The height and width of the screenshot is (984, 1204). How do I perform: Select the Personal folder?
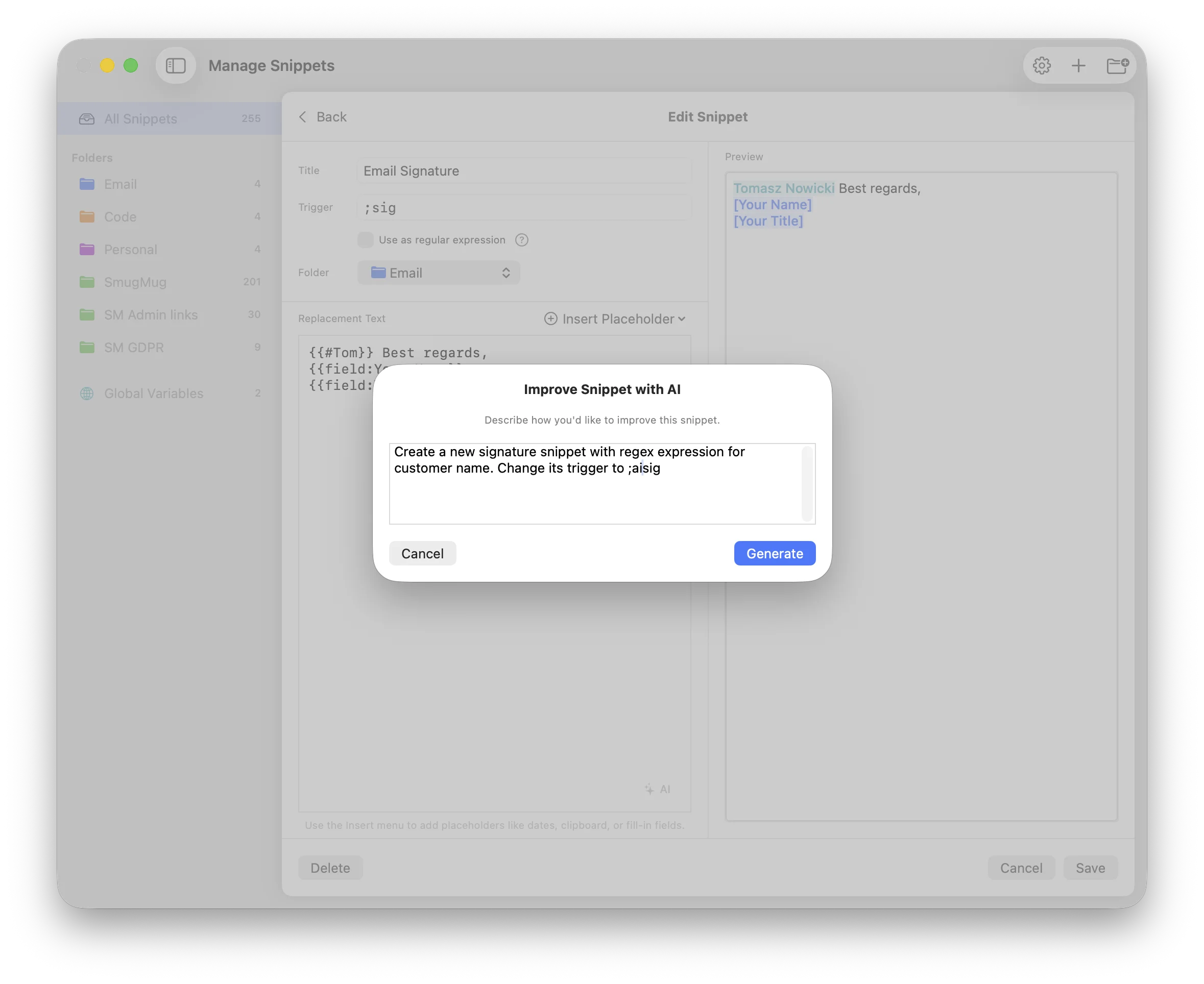(130, 250)
